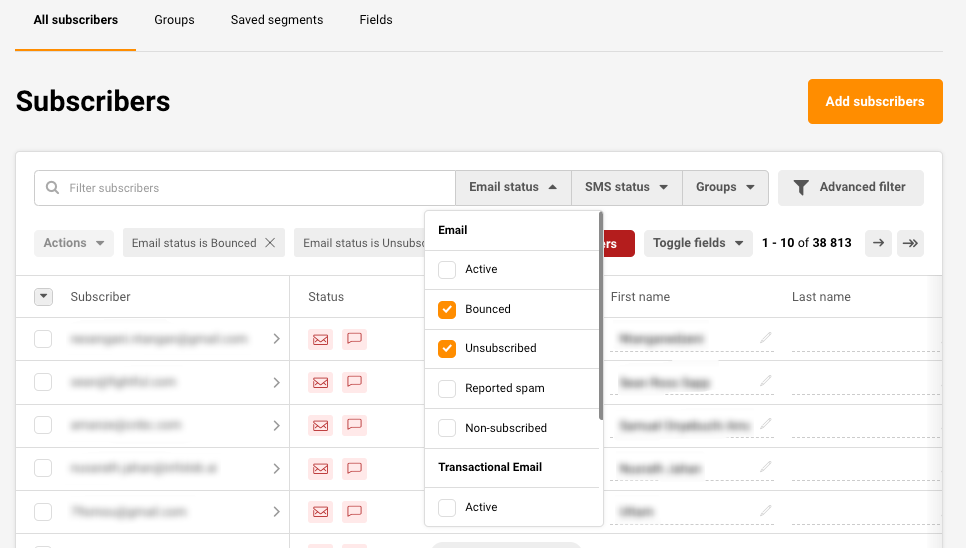Edit first name pencil in first row
The image size is (966, 548).
(x=766, y=339)
